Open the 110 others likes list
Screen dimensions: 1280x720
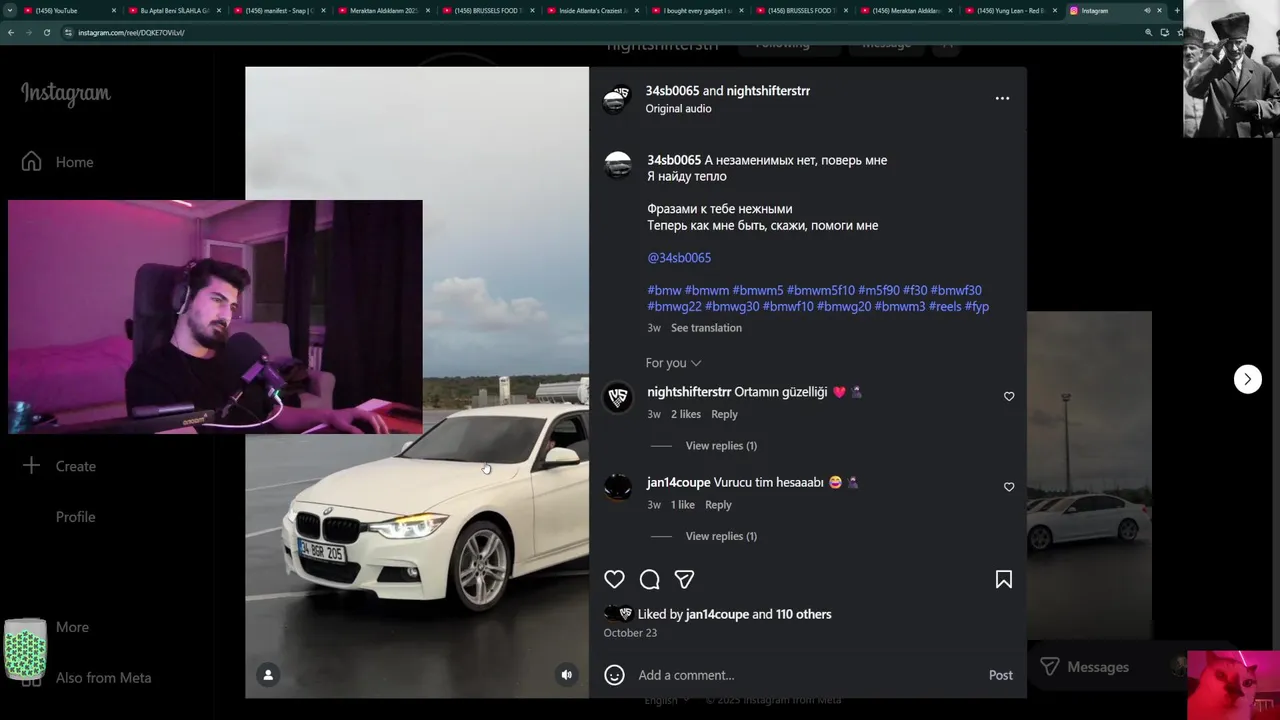803,614
